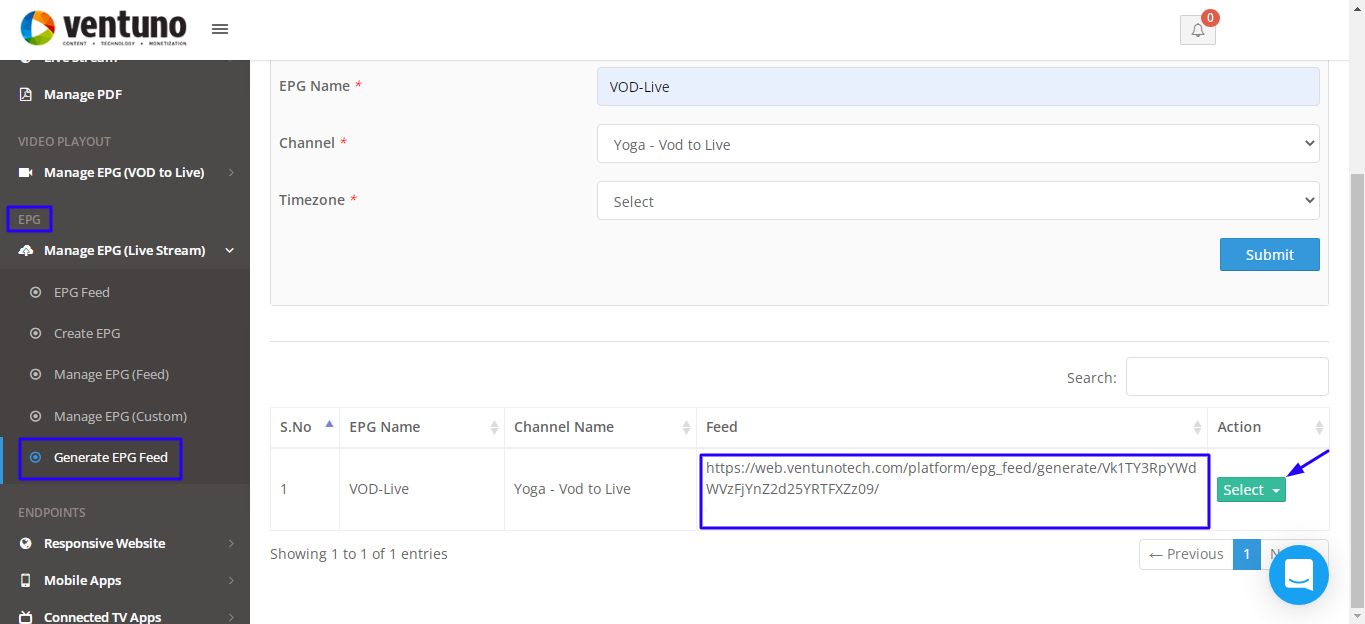Open Manage EPG (Live Stream) menu

[x=125, y=251]
